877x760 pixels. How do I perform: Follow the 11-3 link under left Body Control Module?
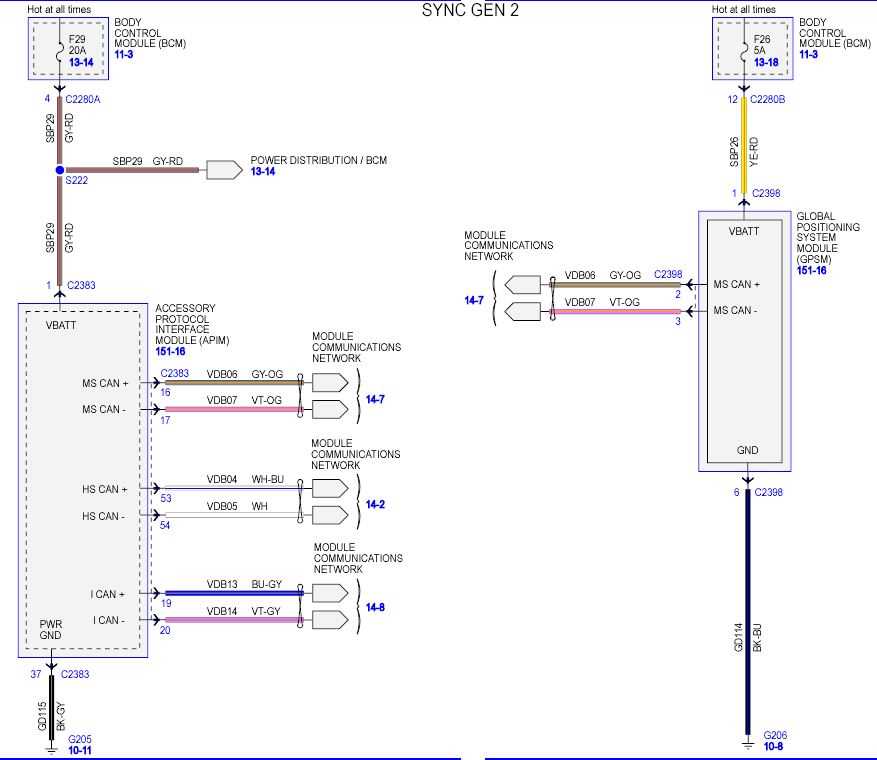[124, 54]
